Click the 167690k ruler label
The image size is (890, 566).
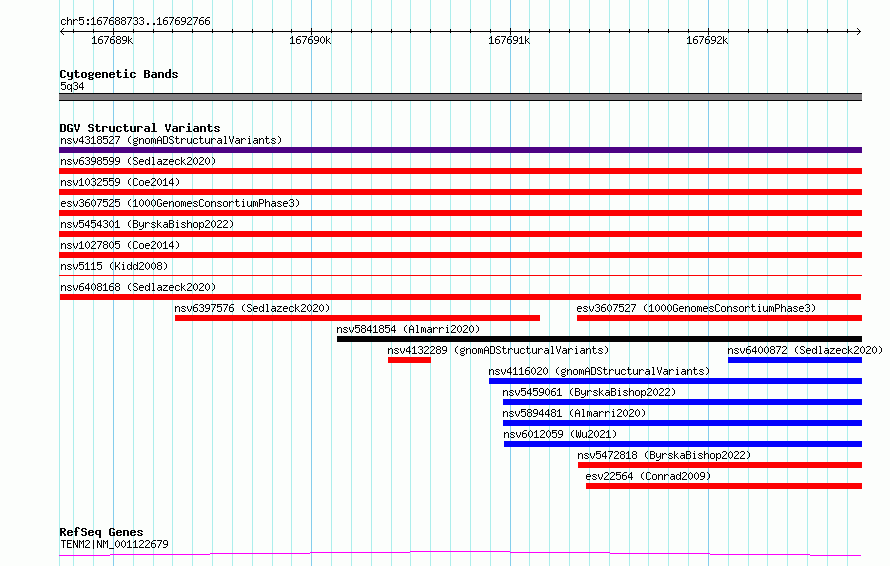coord(310,40)
